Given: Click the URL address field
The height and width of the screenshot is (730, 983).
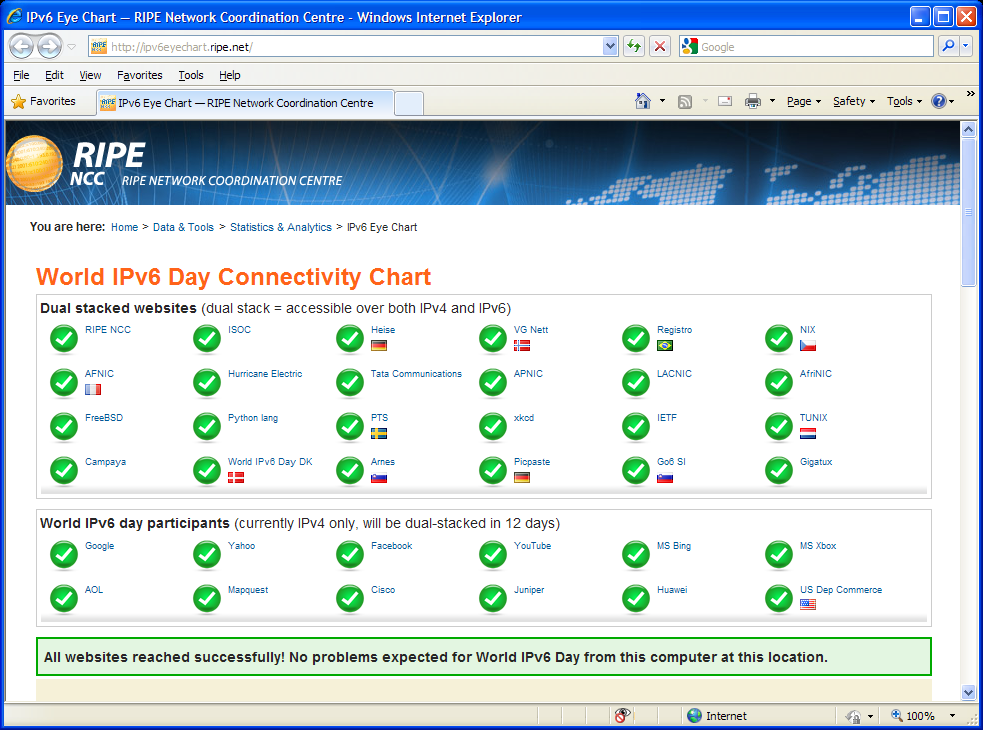Looking at the screenshot, I should pyautogui.click(x=355, y=46).
